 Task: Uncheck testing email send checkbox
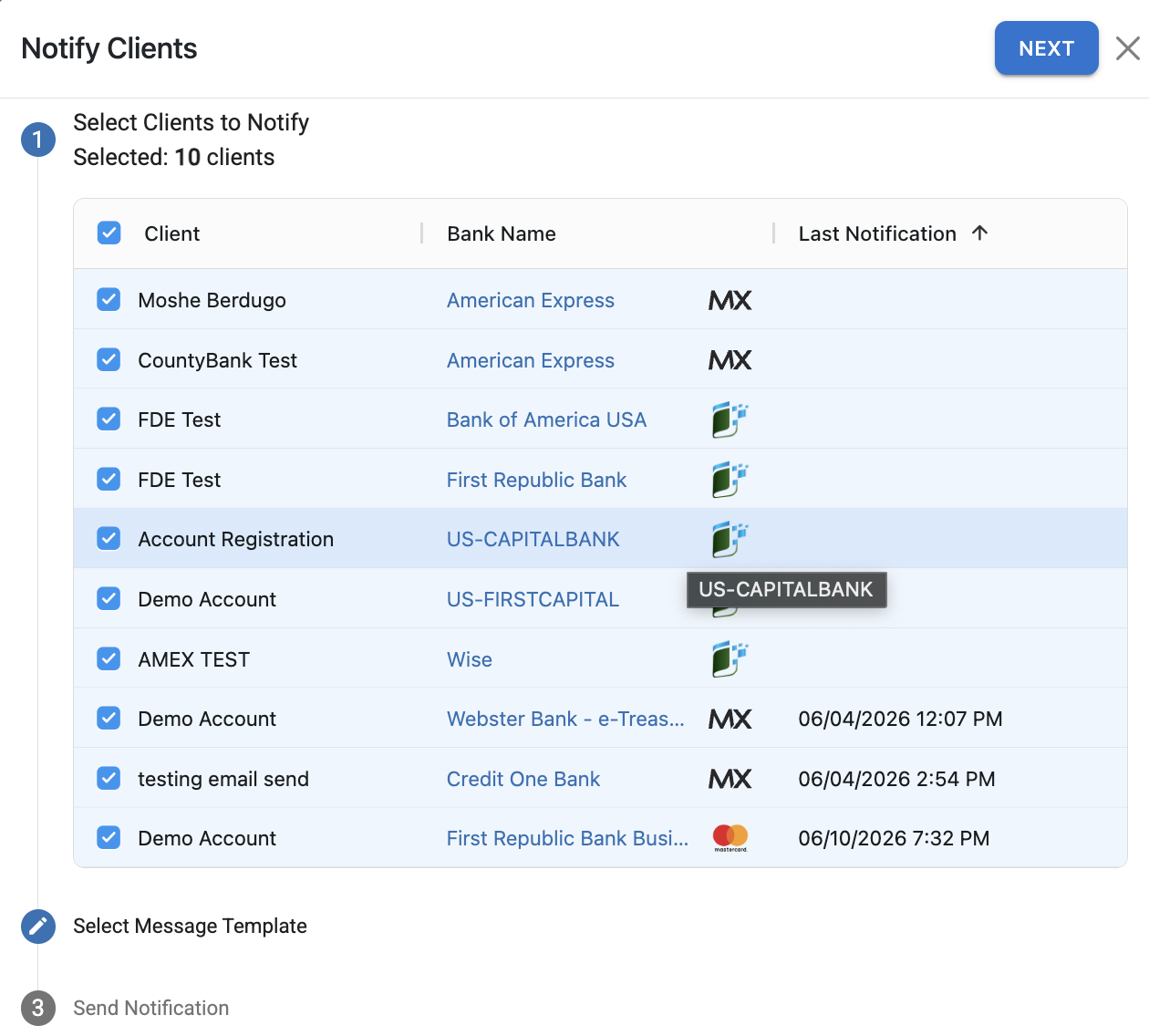(109, 778)
